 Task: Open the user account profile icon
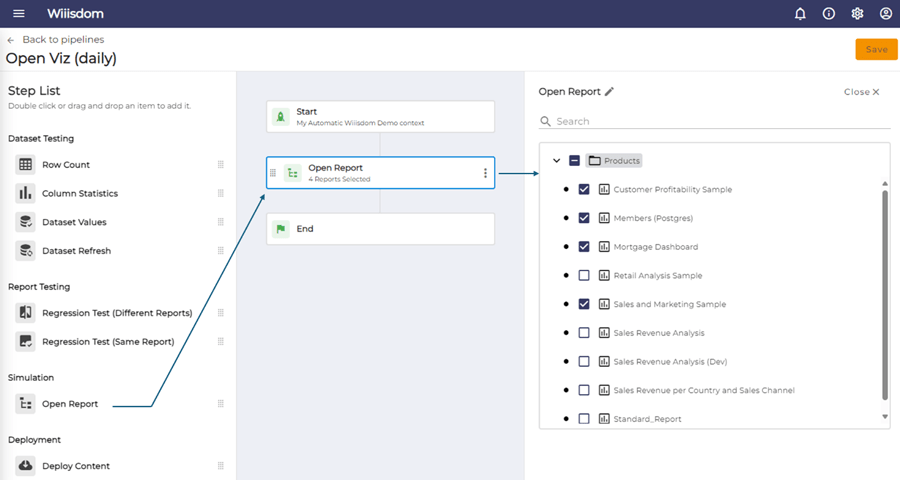point(886,14)
